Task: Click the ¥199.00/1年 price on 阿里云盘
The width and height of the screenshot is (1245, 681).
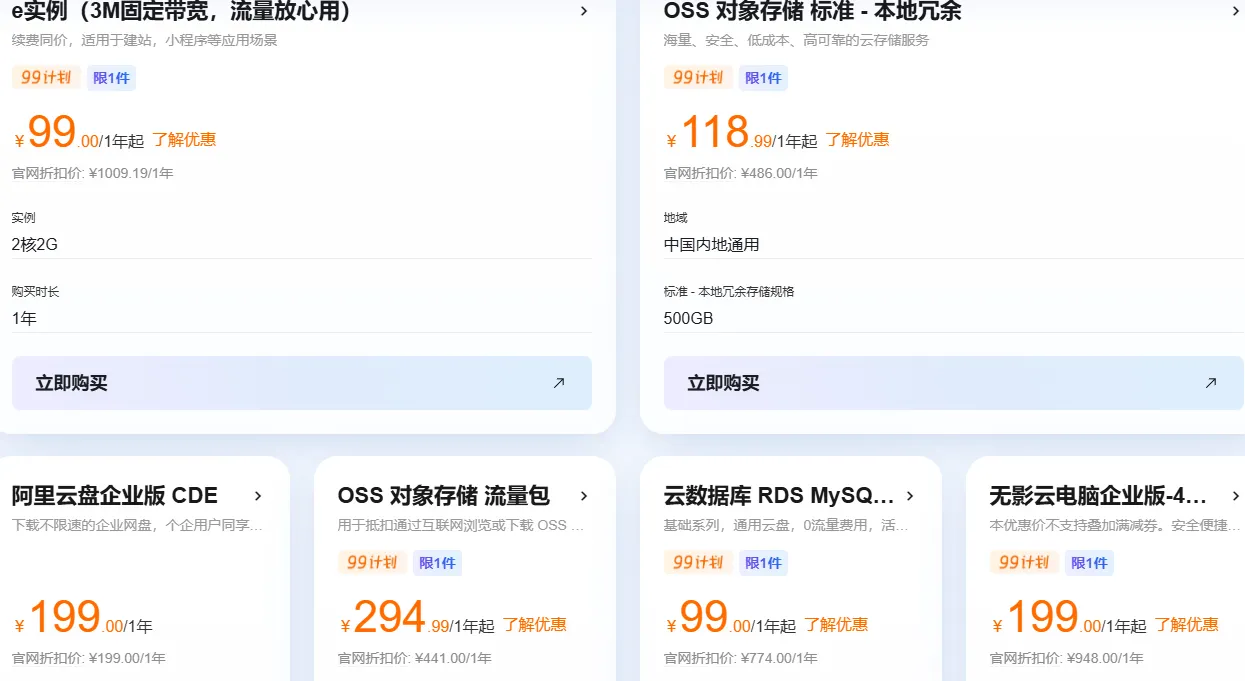Action: (x=83, y=618)
